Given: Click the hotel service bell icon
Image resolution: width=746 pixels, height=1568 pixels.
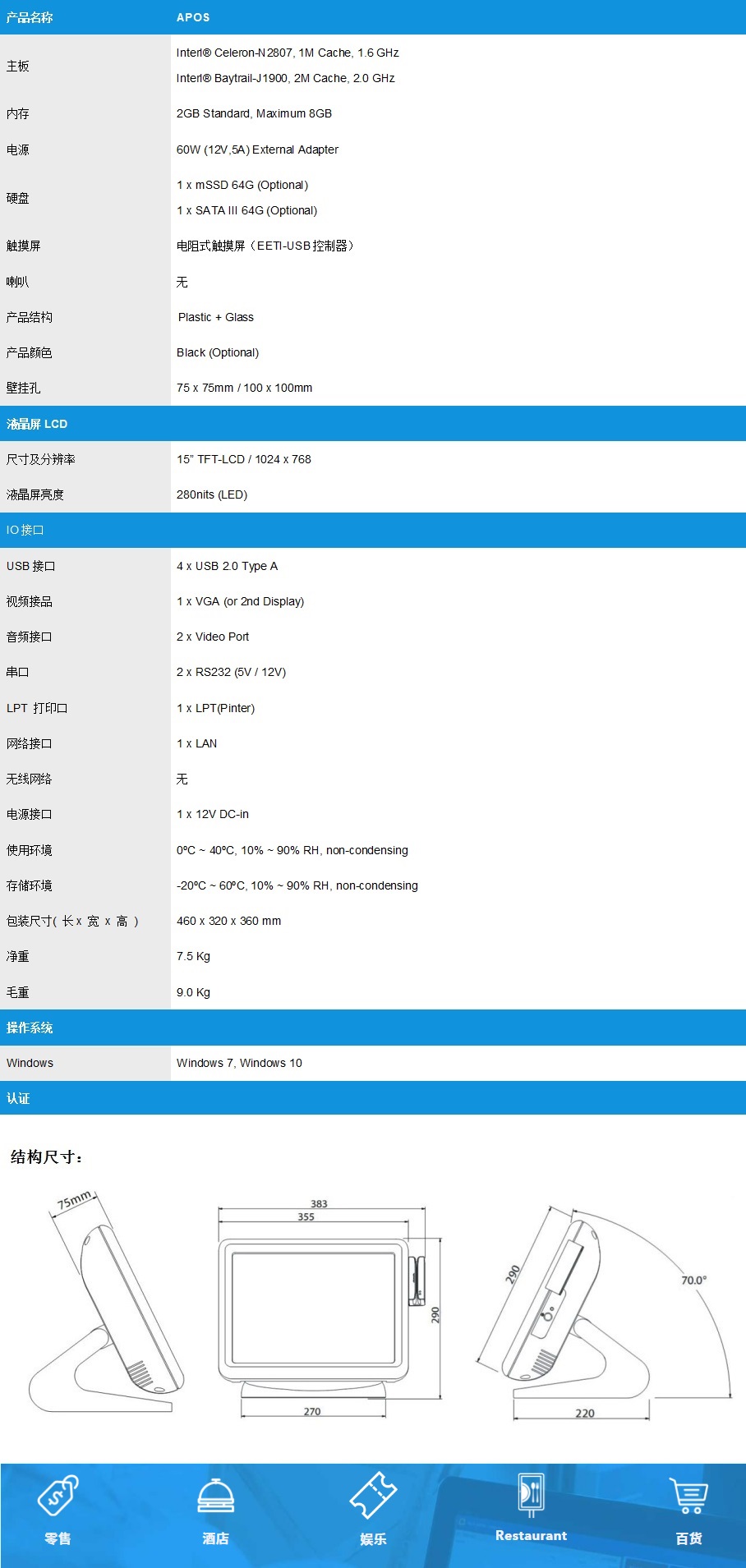Looking at the screenshot, I should [215, 1495].
